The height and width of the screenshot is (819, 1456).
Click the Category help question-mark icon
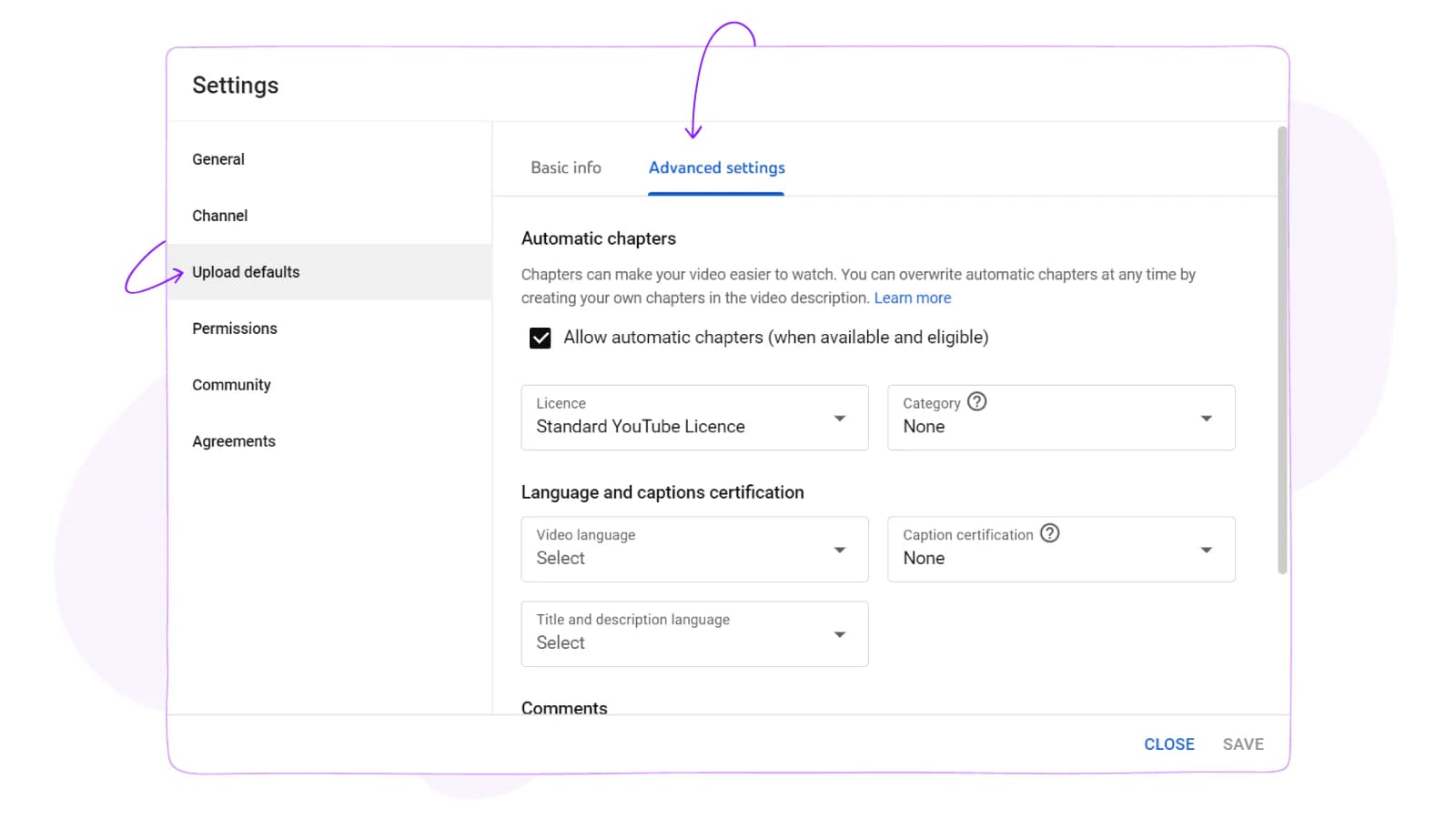tap(976, 401)
